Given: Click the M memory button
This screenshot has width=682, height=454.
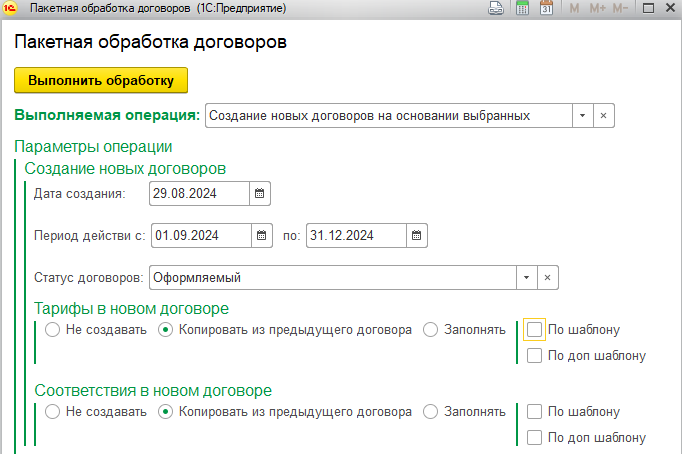Looking at the screenshot, I should 574,8.
